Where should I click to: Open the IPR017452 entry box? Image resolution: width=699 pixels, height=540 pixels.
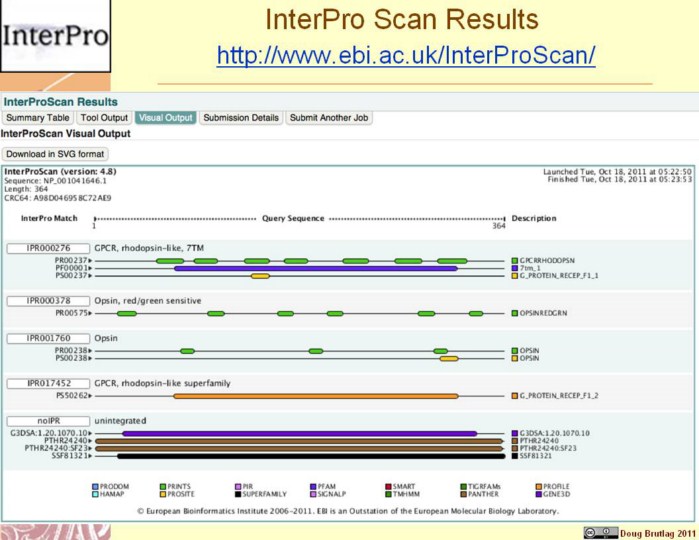click(48, 383)
